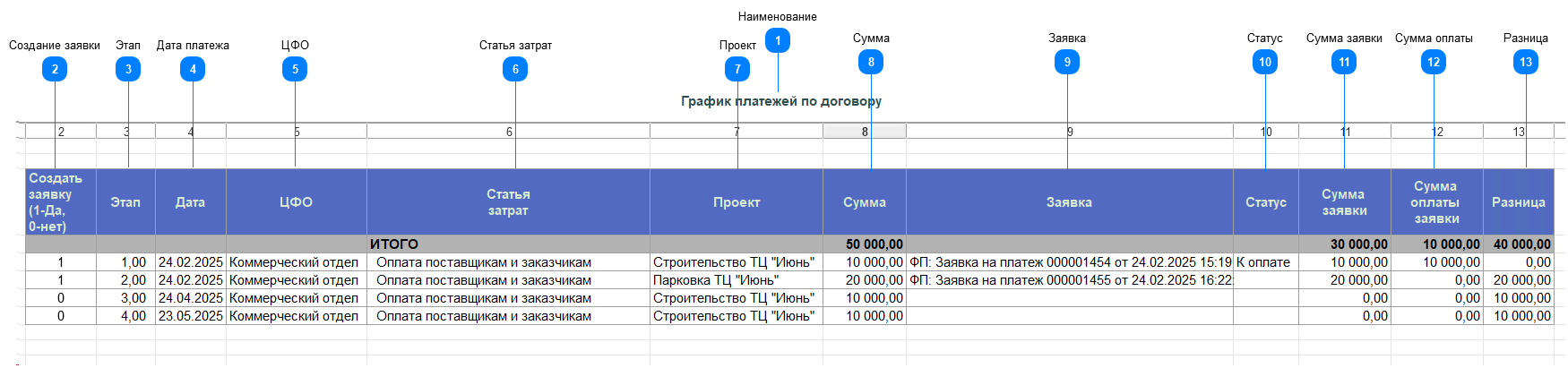The image size is (1568, 368).
Task: Click request flag cell of stage 3,00
Action: coord(61,298)
